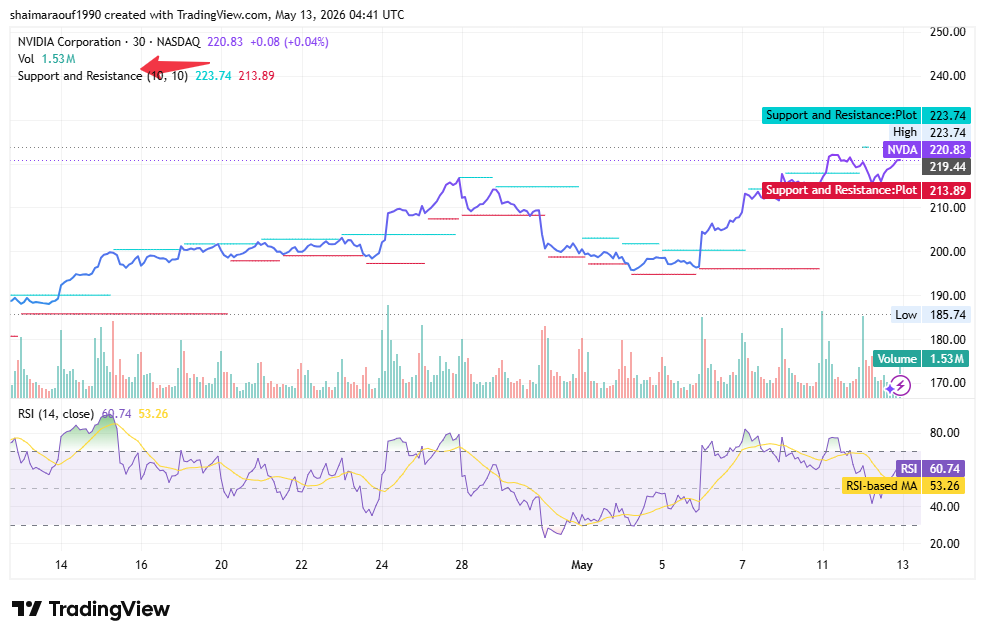Click the Low 185.74 price label
Image resolution: width=985 pixels, height=639 pixels.
[930, 315]
